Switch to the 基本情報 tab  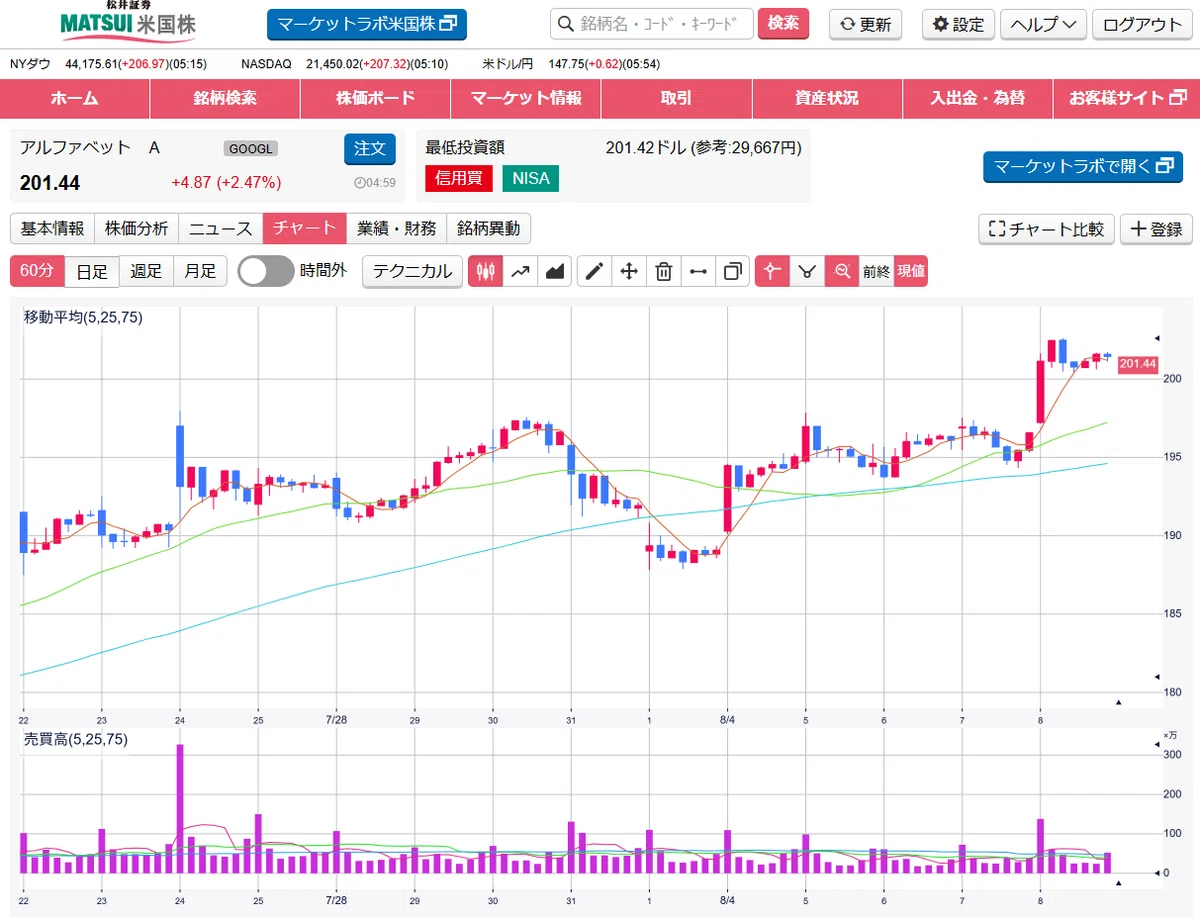(x=52, y=229)
